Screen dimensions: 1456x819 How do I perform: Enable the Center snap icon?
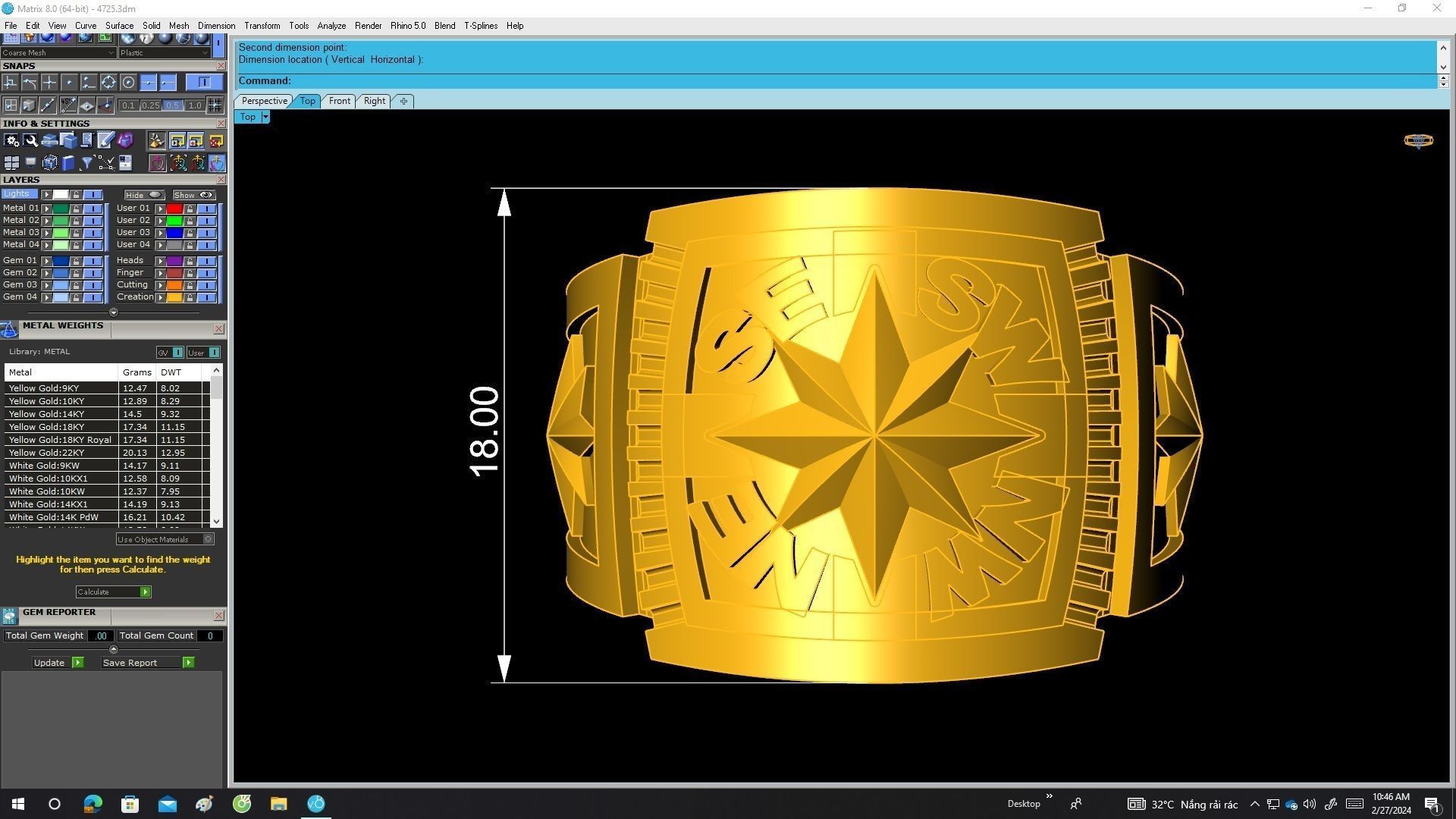[x=128, y=82]
